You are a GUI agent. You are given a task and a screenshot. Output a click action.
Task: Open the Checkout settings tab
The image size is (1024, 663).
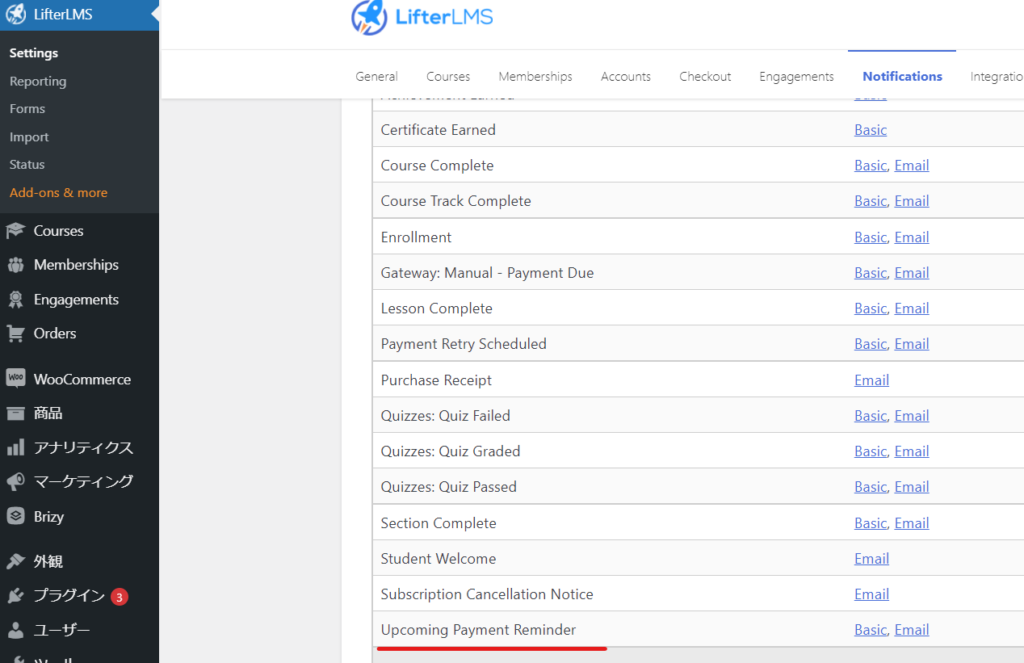click(x=705, y=76)
